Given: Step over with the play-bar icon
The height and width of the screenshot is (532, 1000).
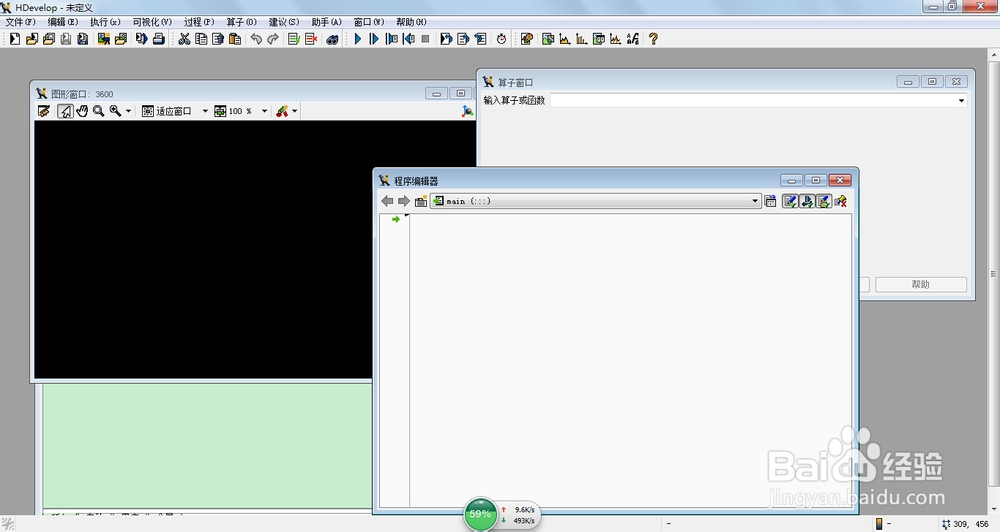Looking at the screenshot, I should [374, 39].
